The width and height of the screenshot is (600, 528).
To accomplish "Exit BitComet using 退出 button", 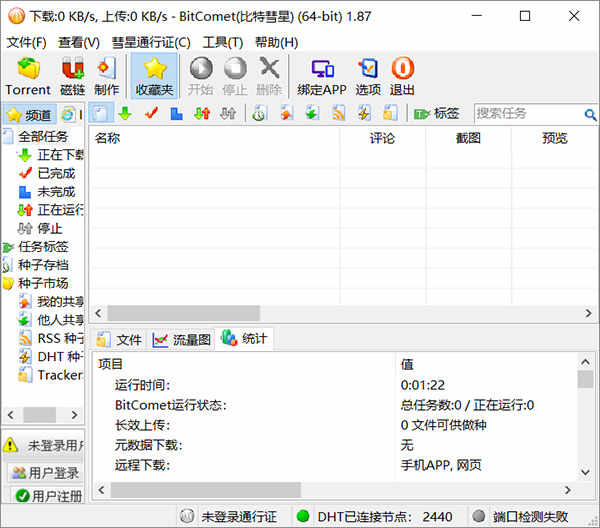I will pos(402,76).
